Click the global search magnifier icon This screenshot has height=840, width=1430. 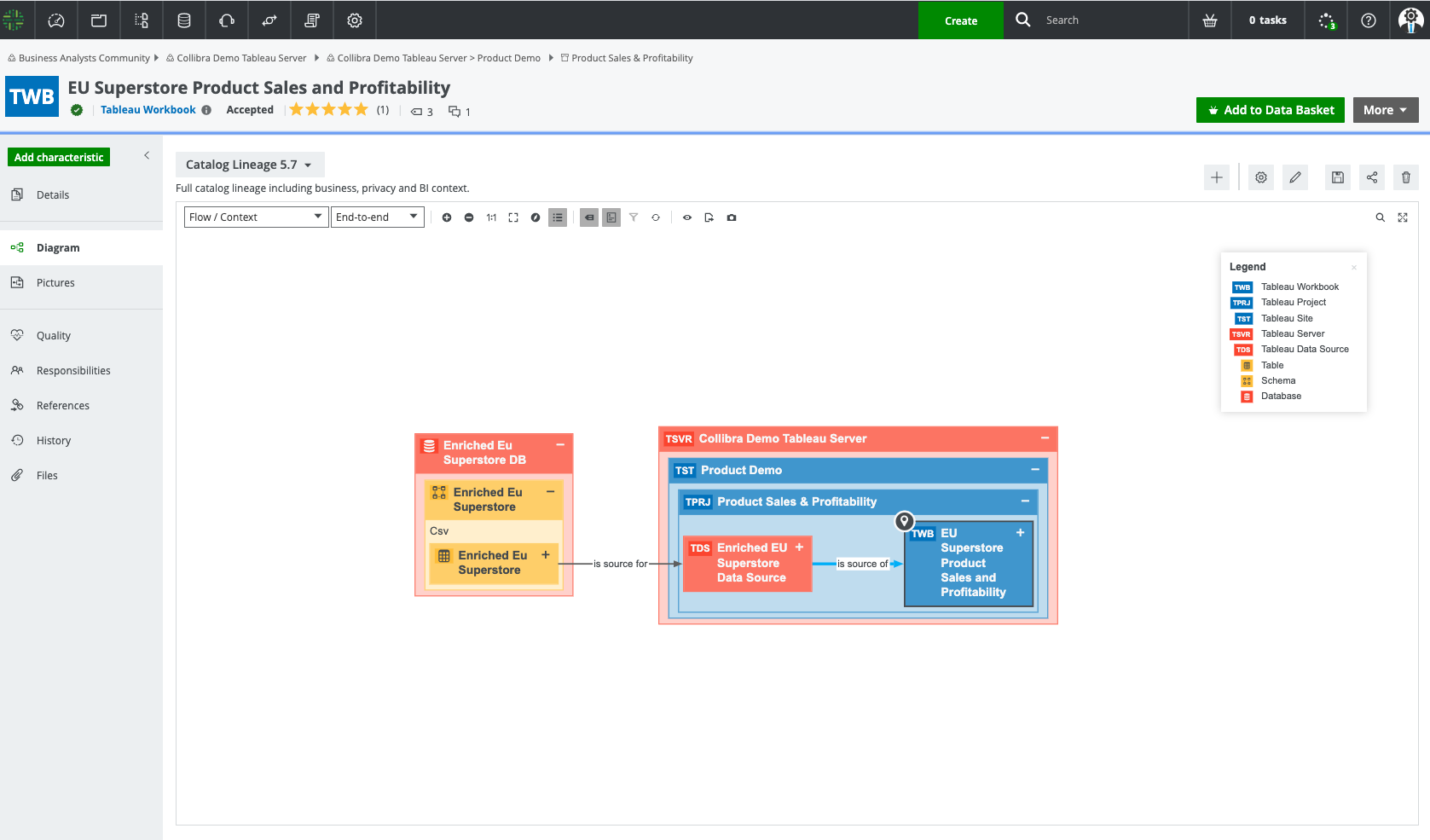(x=1023, y=20)
